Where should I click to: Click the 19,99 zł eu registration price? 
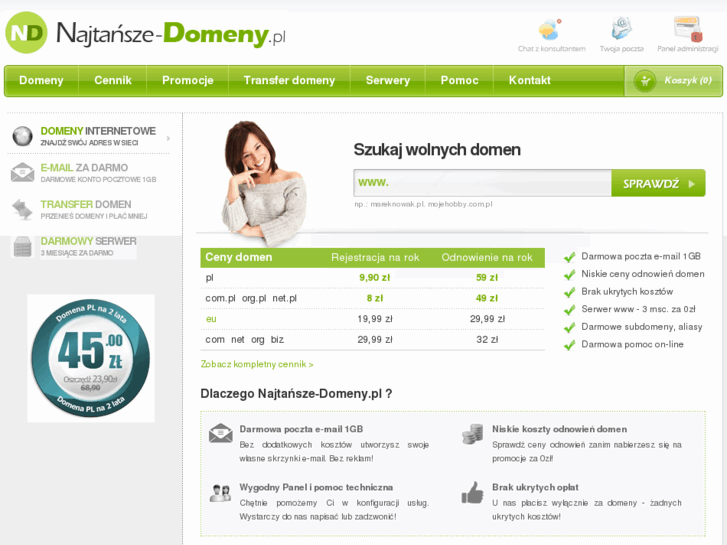[375, 319]
